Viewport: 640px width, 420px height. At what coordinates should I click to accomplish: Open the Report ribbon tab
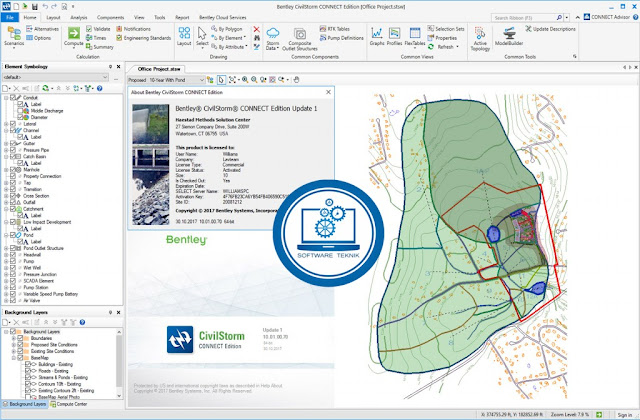pyautogui.click(x=182, y=18)
